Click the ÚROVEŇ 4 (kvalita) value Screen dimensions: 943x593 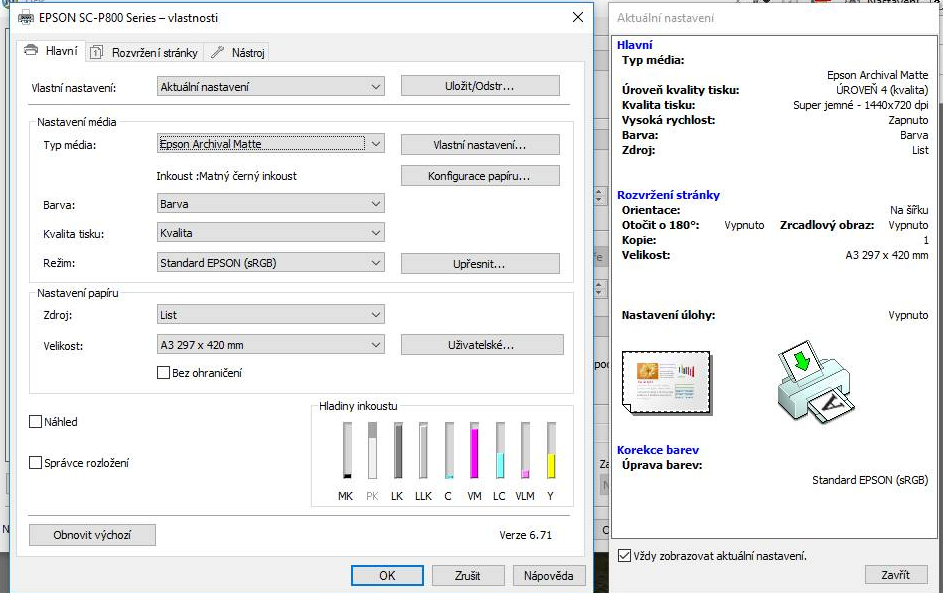(882, 90)
